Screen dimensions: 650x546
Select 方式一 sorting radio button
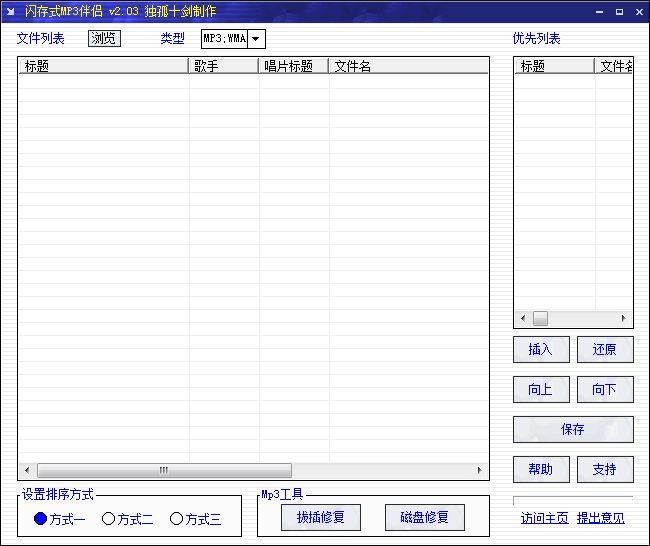[40, 519]
